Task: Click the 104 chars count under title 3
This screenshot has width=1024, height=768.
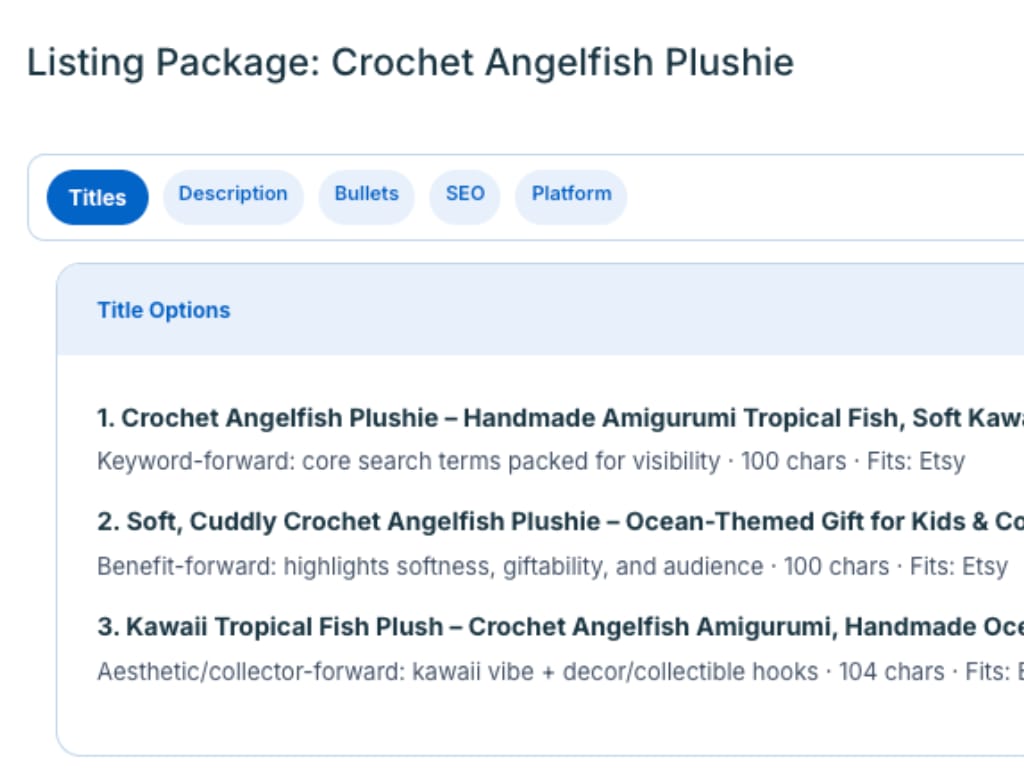Action: click(891, 671)
